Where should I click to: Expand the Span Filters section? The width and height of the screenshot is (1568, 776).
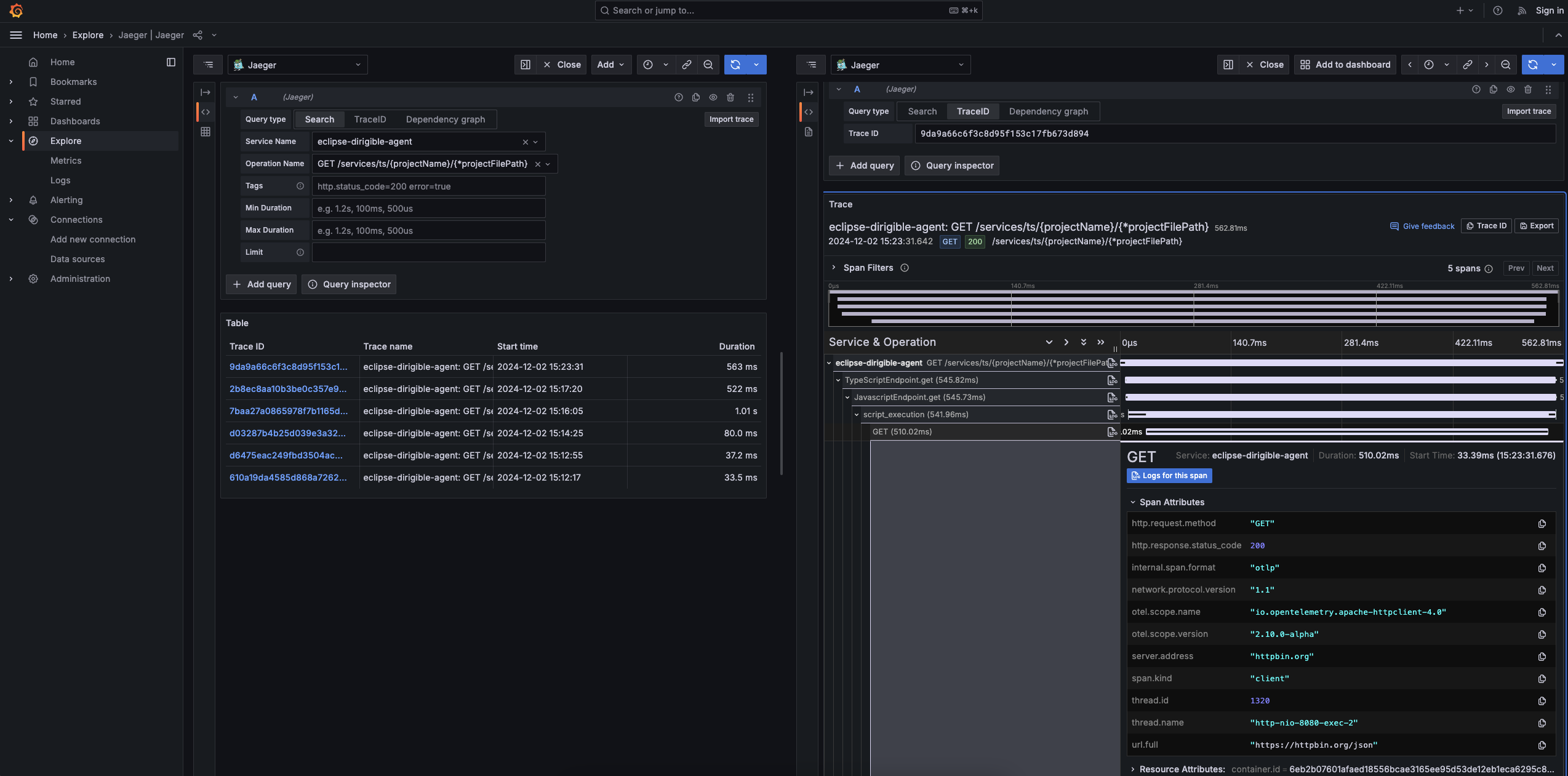(x=834, y=268)
